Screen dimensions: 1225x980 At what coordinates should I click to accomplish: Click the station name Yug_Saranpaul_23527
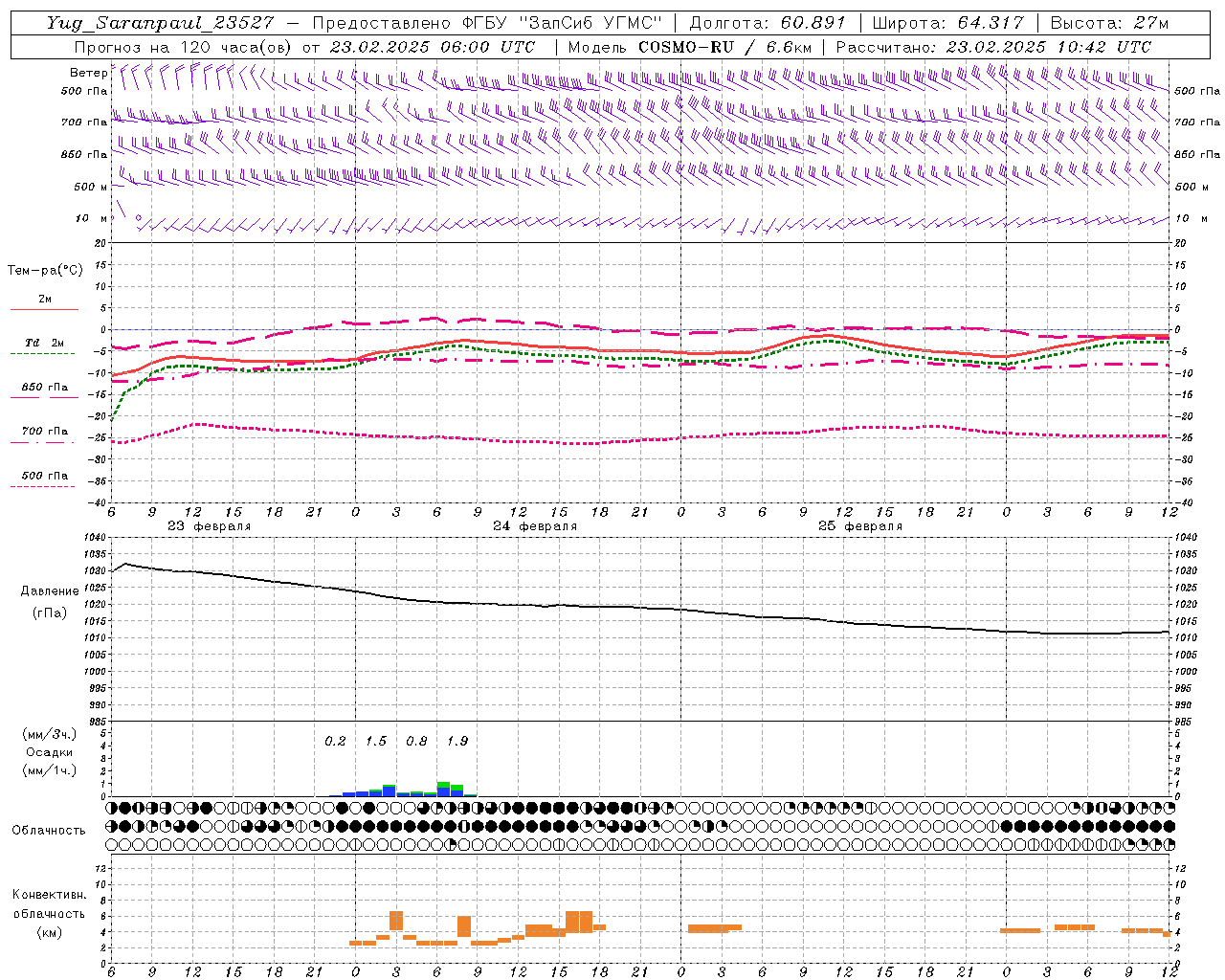pos(160,23)
